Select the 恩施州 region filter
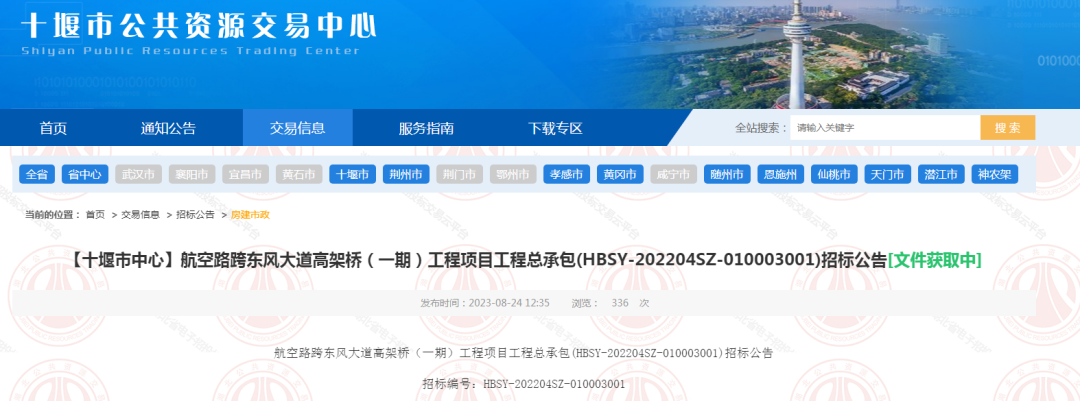The width and height of the screenshot is (1080, 401). 780,174
